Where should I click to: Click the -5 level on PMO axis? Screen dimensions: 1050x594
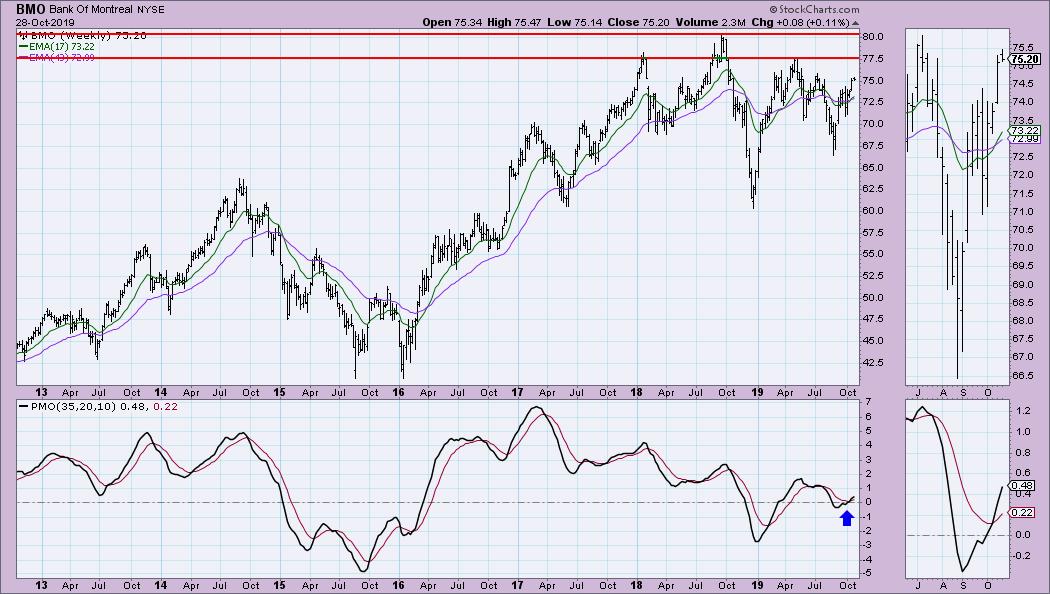[x=867, y=573]
